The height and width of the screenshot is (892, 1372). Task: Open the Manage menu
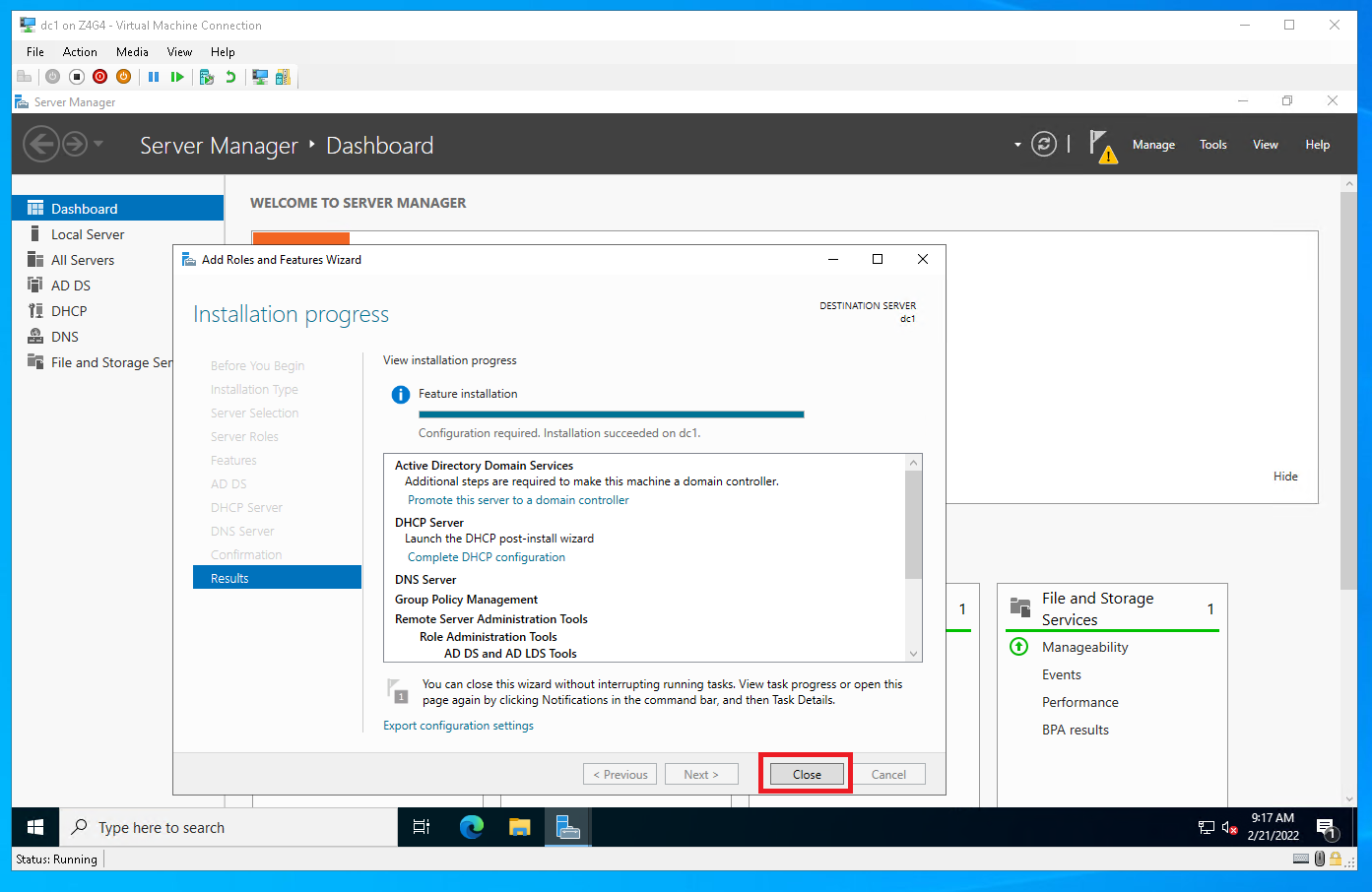pos(1153,145)
